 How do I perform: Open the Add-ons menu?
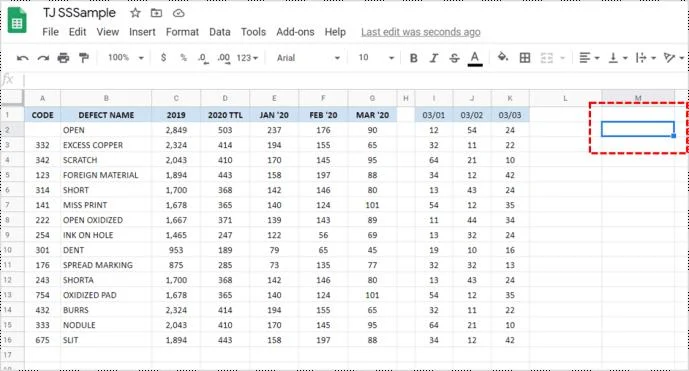[295, 32]
